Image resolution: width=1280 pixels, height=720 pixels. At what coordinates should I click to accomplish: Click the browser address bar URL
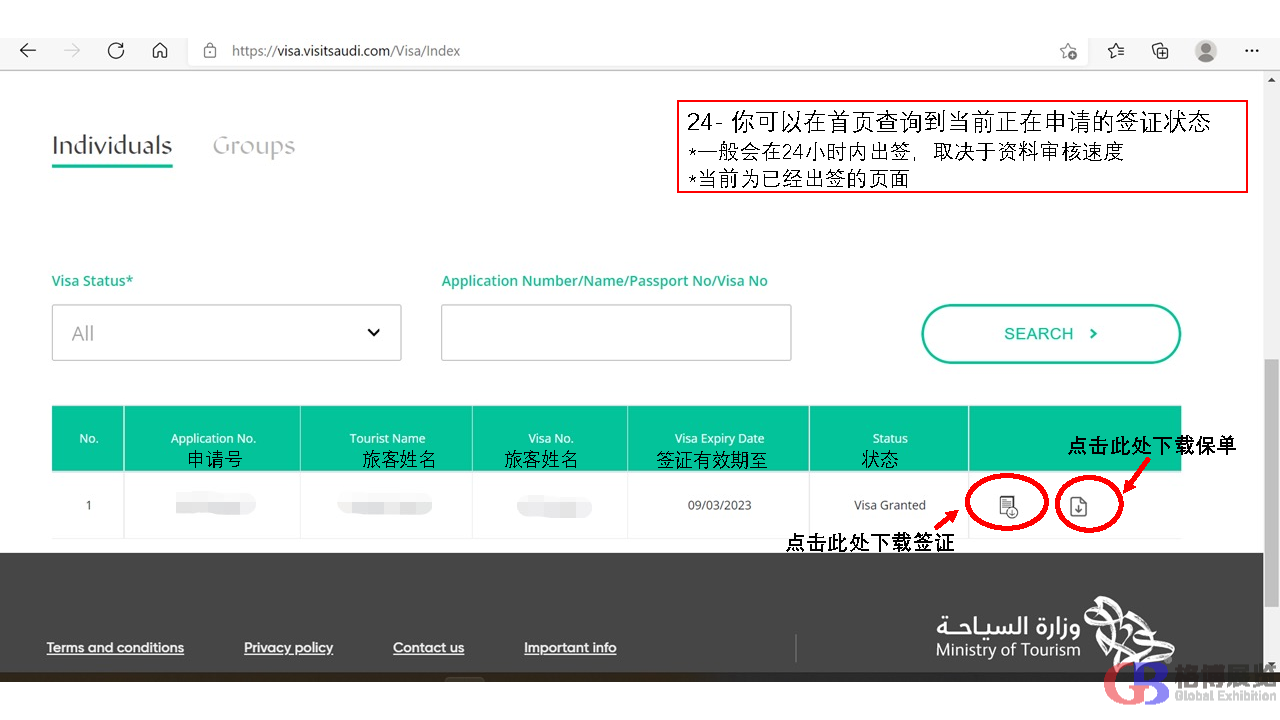tap(346, 51)
